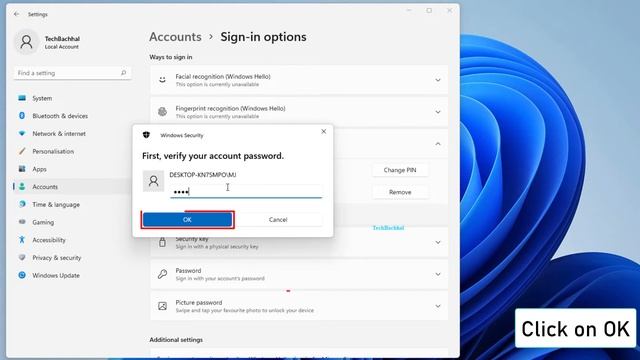Maximize the Settings window

click(429, 11)
